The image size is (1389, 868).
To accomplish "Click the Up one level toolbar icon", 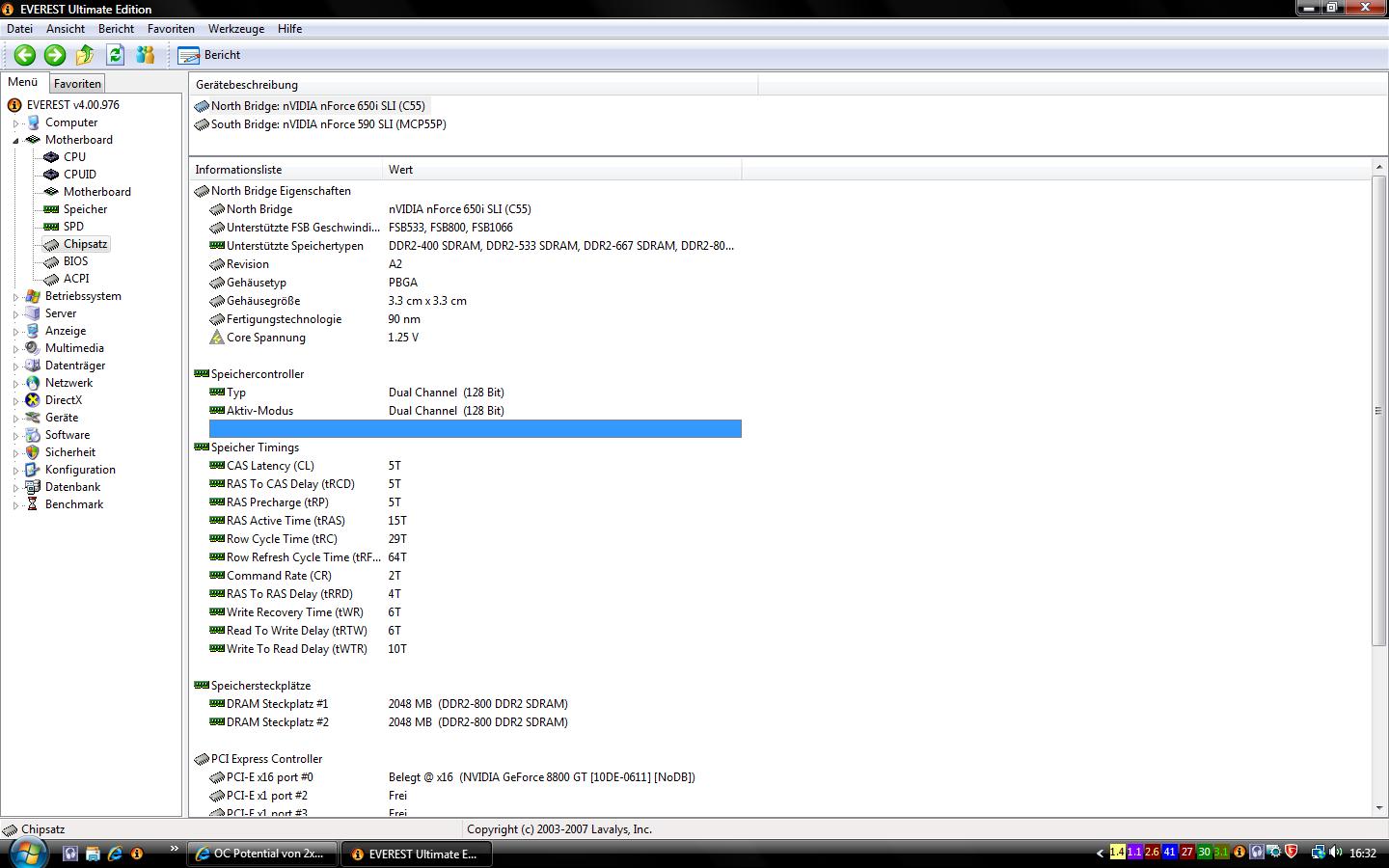I will tap(85, 55).
